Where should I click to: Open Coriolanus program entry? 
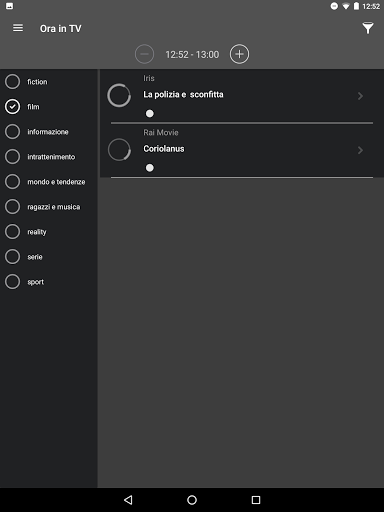point(242,150)
